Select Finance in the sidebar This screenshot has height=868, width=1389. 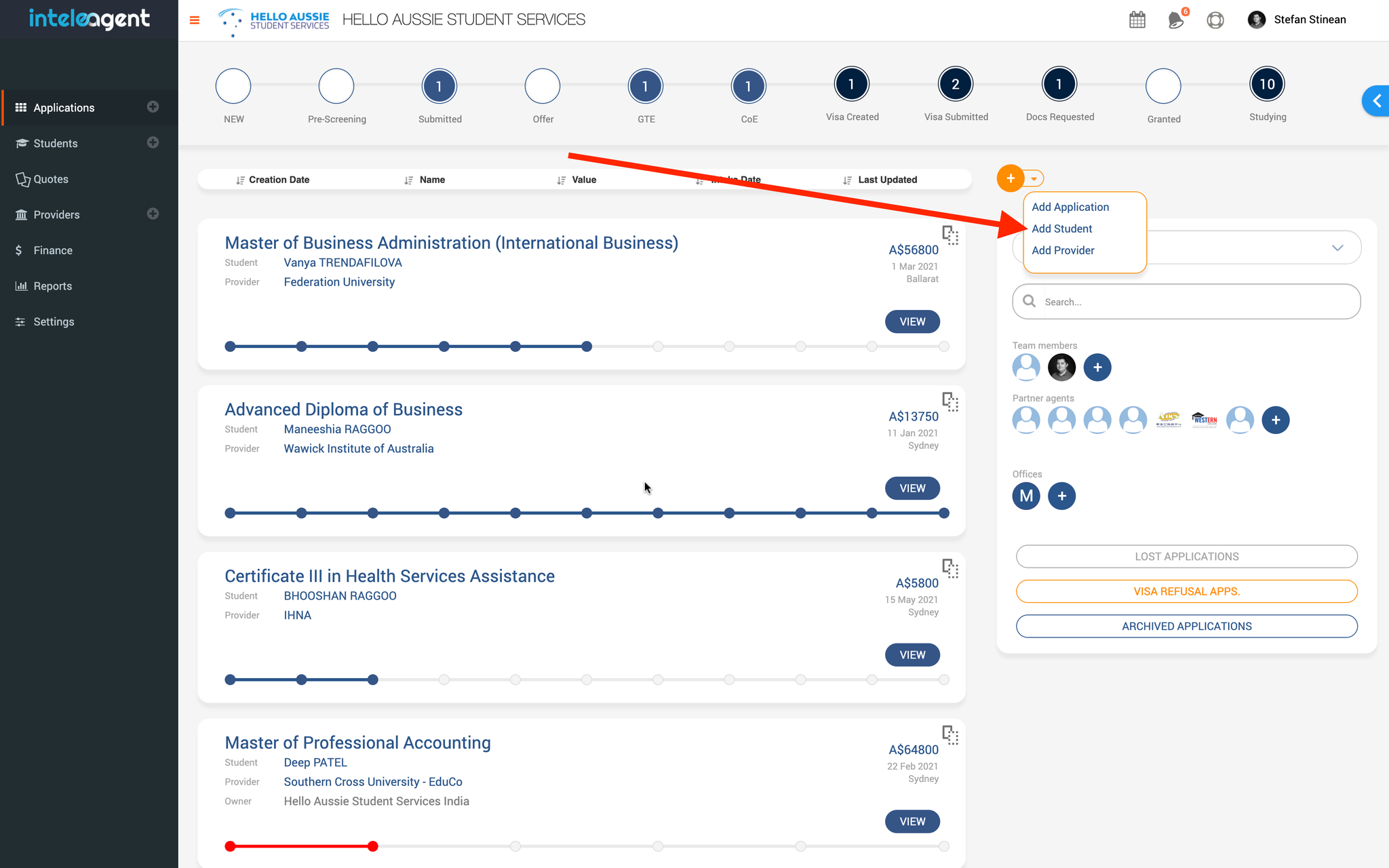click(52, 250)
